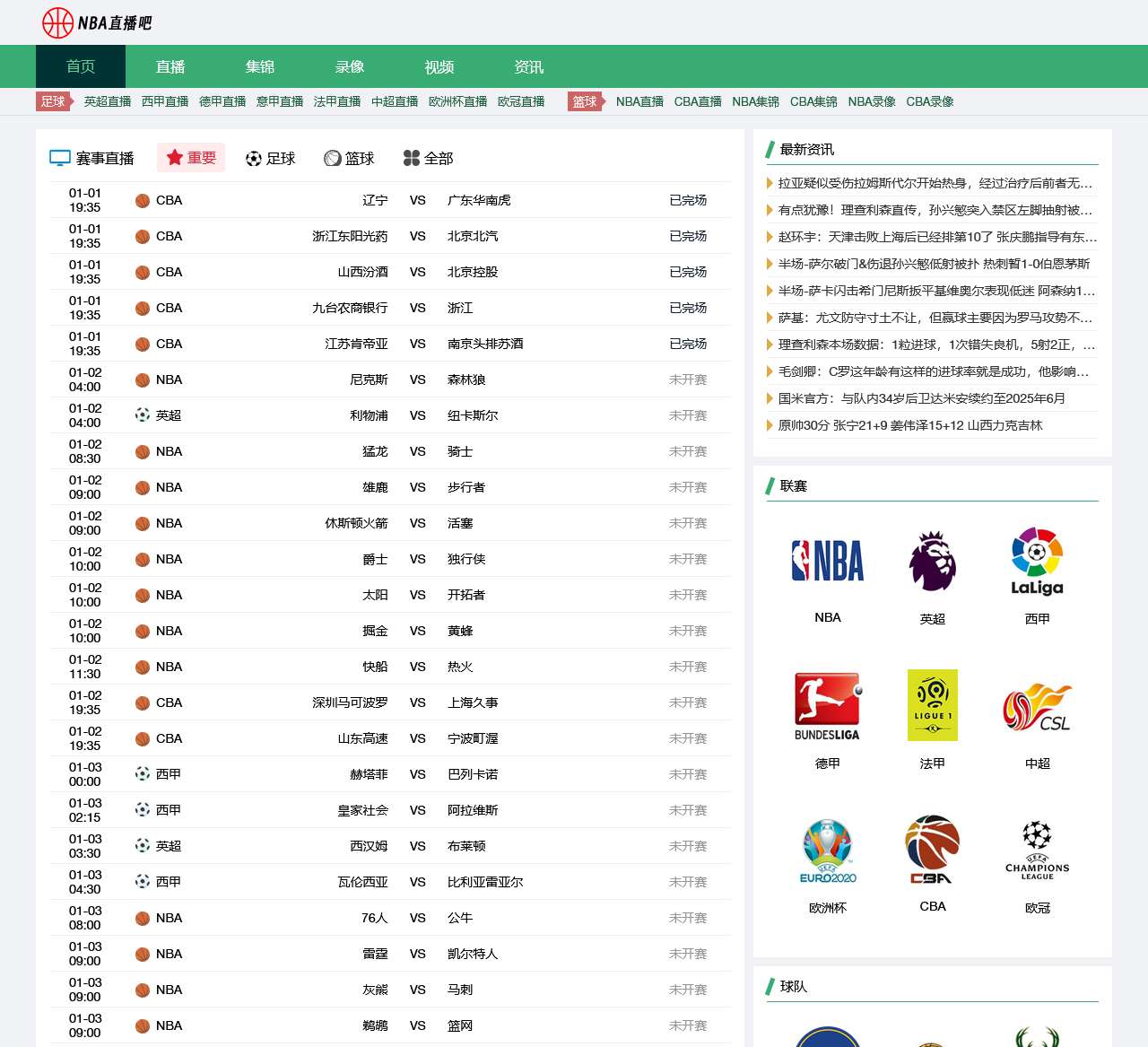Click 已完场 status for 山西汾酒 match
1148x1047 pixels.
pos(688,272)
